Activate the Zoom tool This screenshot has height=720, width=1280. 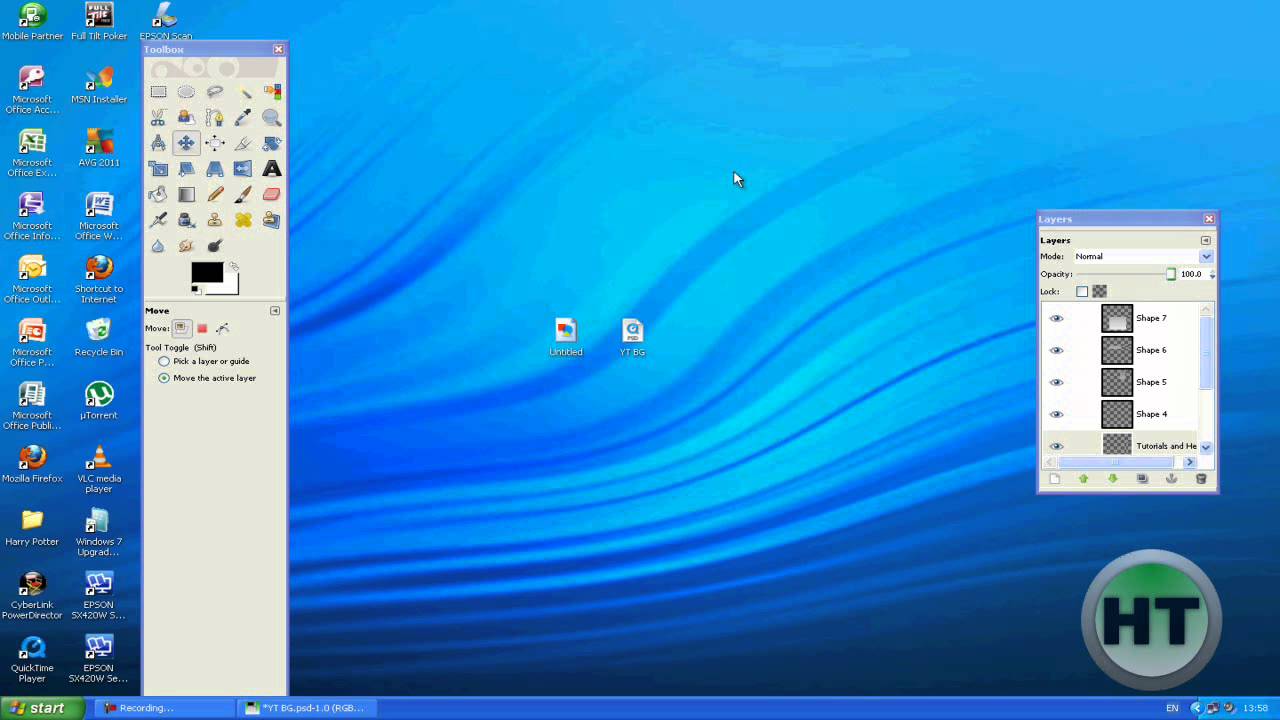point(271,117)
